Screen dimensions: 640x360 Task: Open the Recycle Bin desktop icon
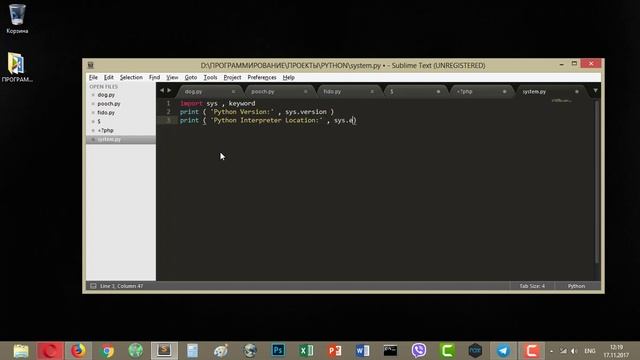[x=17, y=18]
